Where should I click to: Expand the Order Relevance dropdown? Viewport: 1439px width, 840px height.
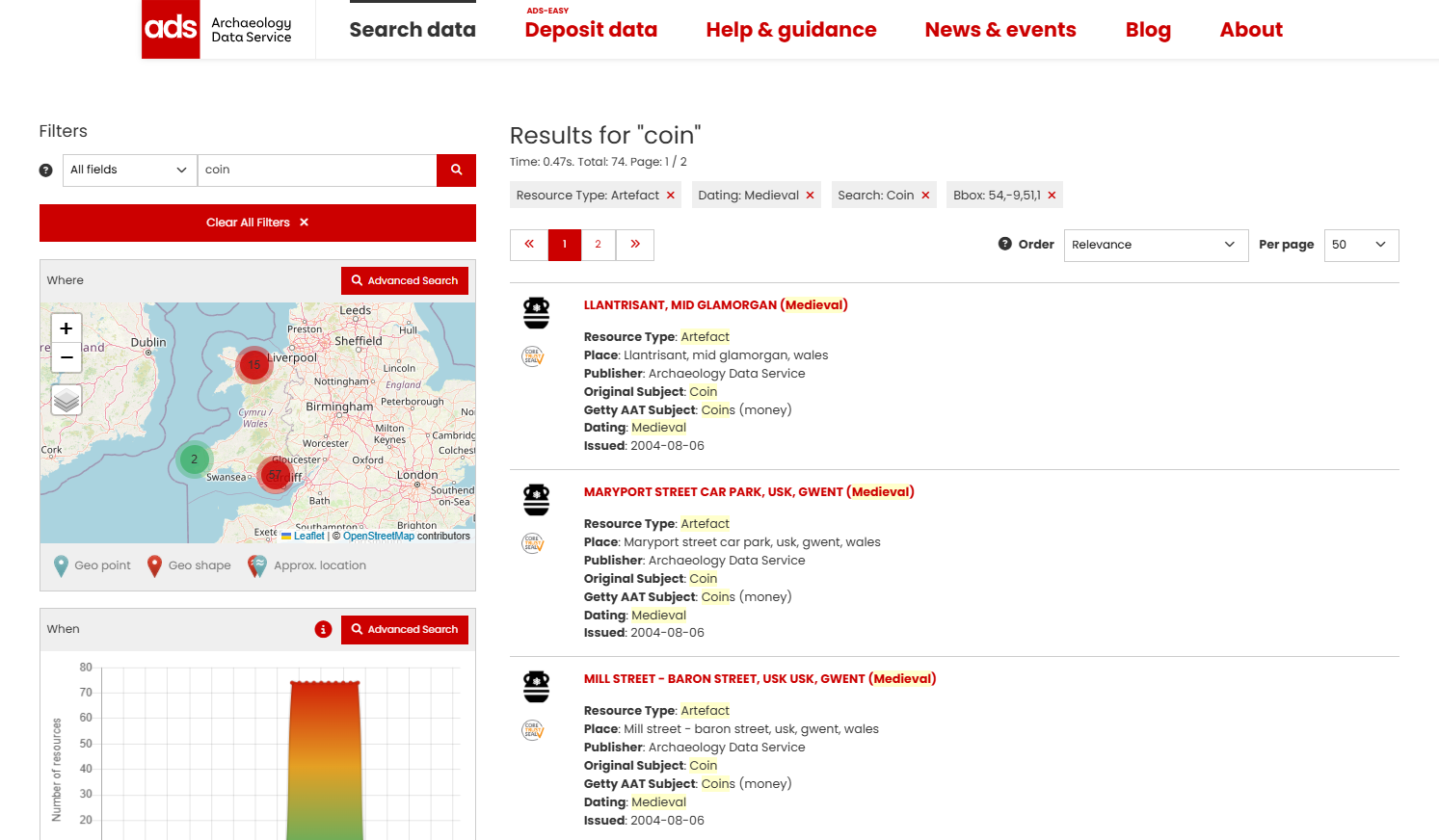1155,245
